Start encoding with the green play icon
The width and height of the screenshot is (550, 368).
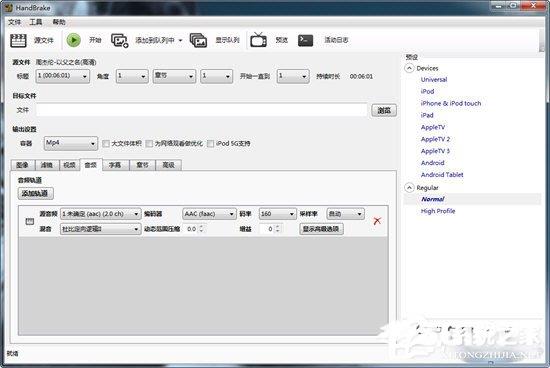(74, 40)
